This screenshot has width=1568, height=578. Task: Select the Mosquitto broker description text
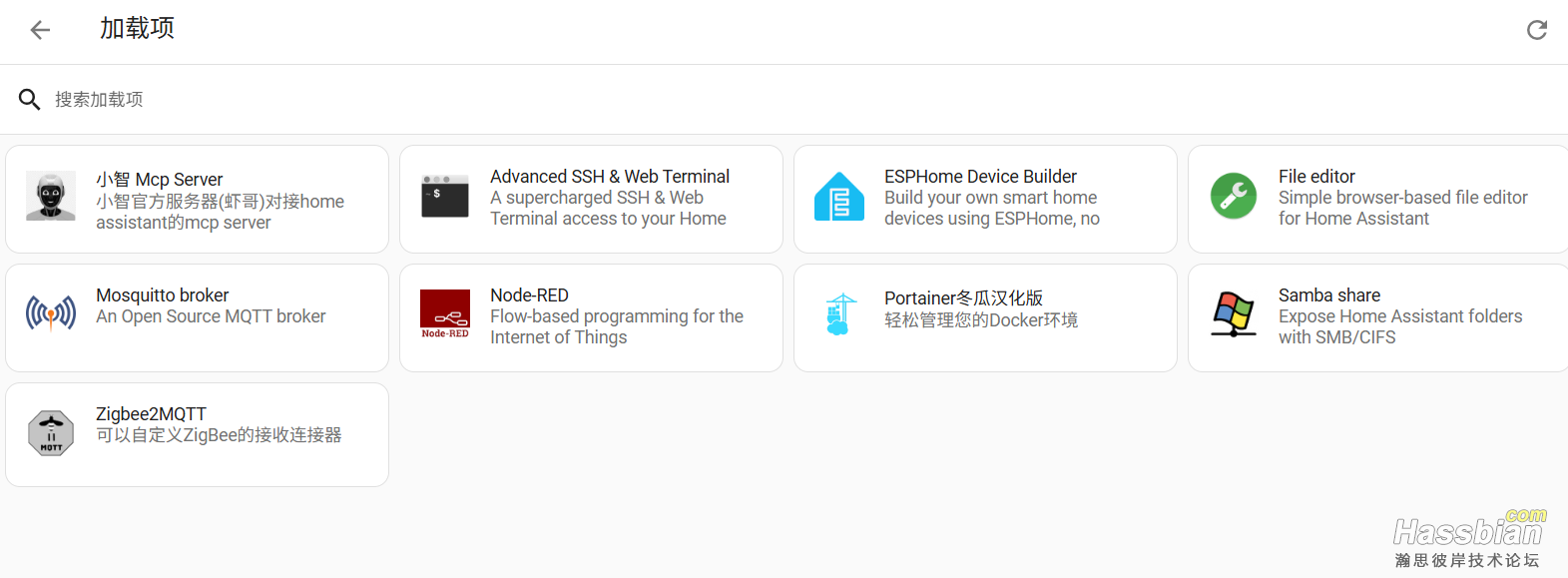click(x=211, y=316)
